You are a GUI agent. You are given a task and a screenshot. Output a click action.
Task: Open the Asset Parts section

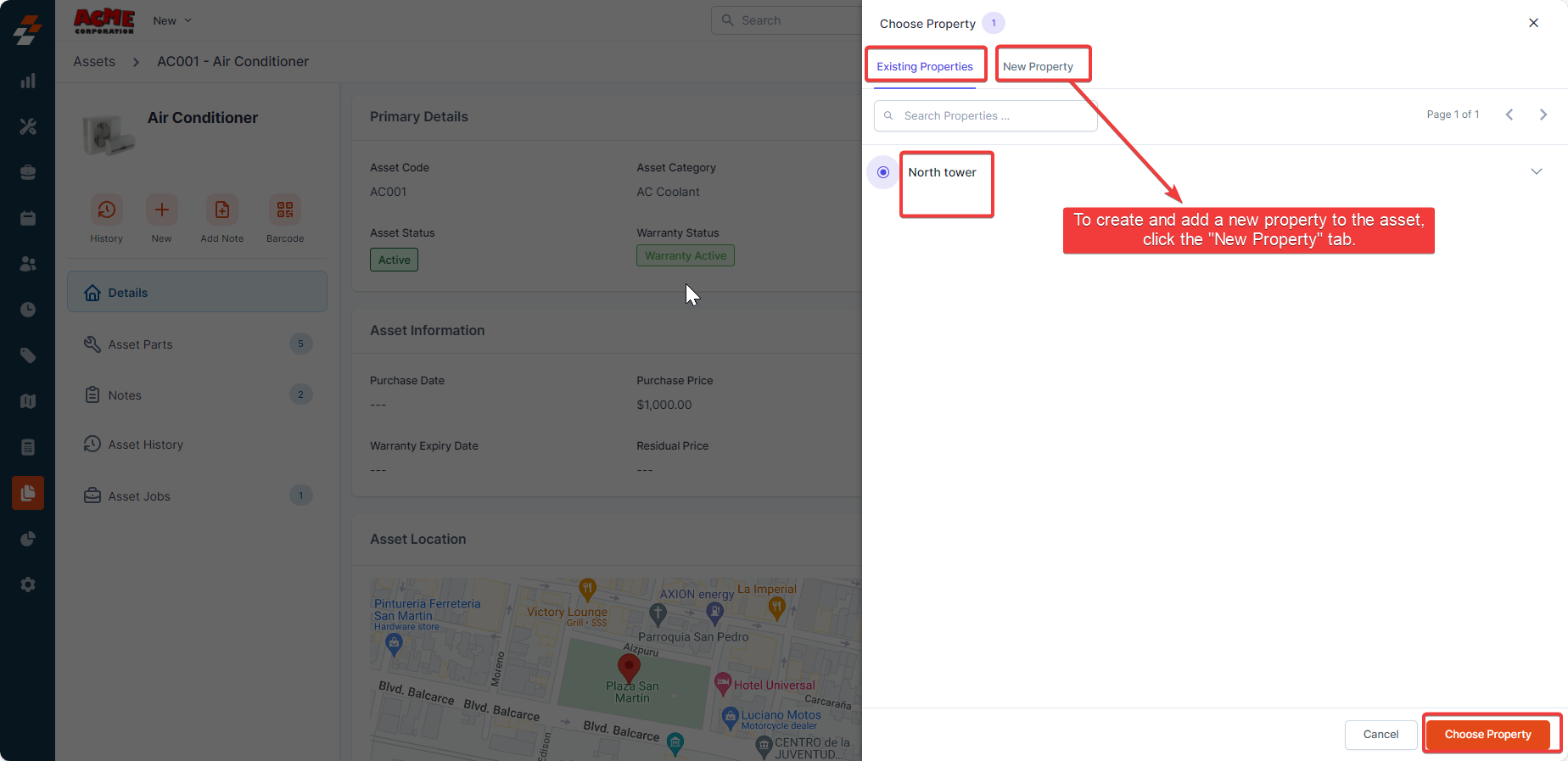[197, 344]
